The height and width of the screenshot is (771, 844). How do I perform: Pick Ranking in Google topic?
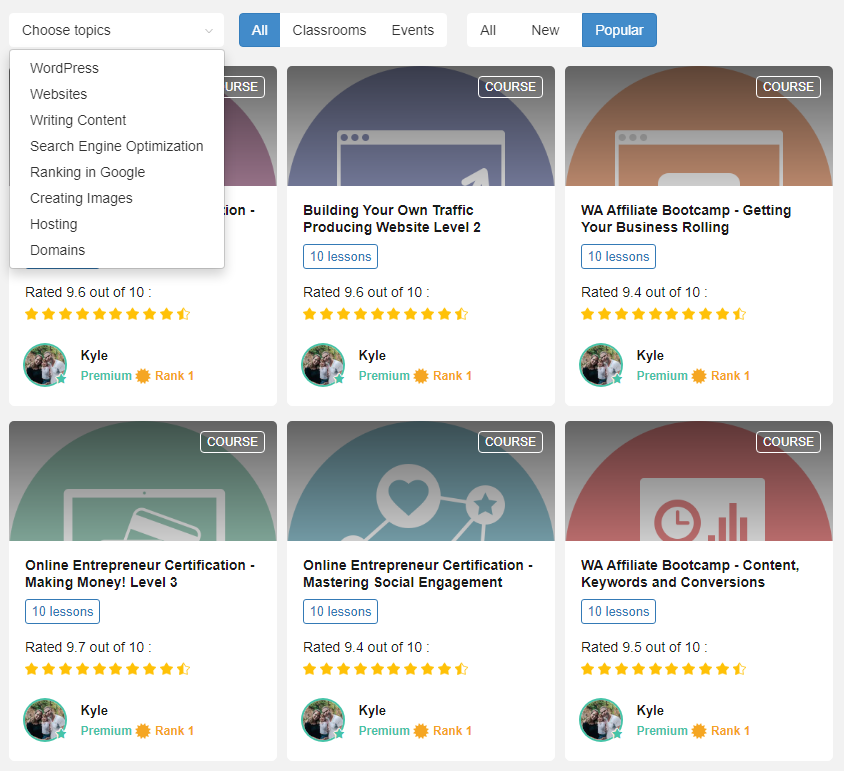click(x=87, y=172)
